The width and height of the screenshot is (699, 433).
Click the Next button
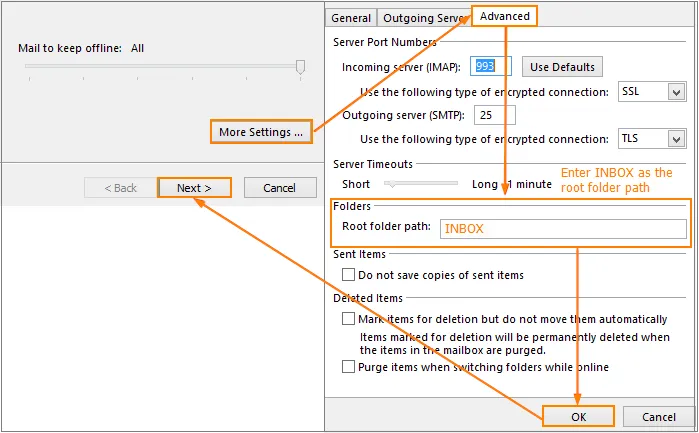tap(194, 188)
